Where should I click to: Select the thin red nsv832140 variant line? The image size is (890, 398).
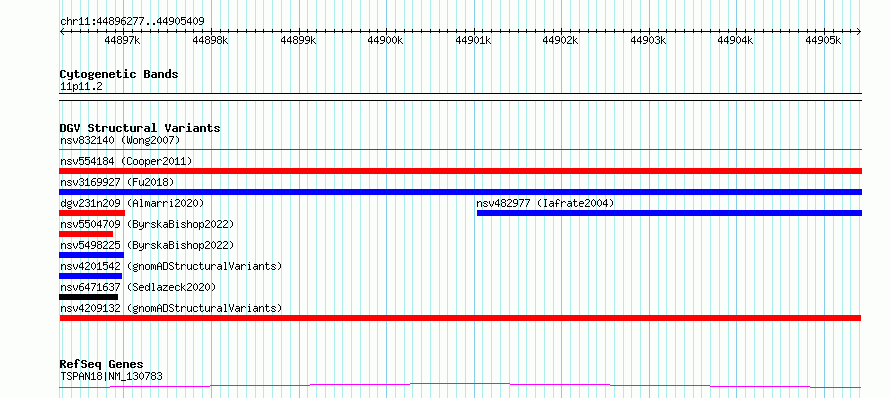click(x=460, y=150)
